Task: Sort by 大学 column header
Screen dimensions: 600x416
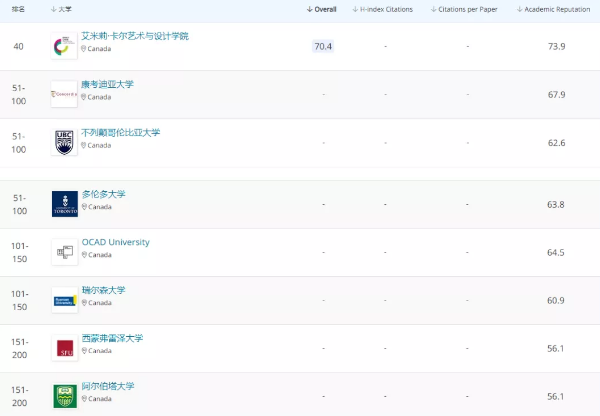Action: click(x=61, y=9)
